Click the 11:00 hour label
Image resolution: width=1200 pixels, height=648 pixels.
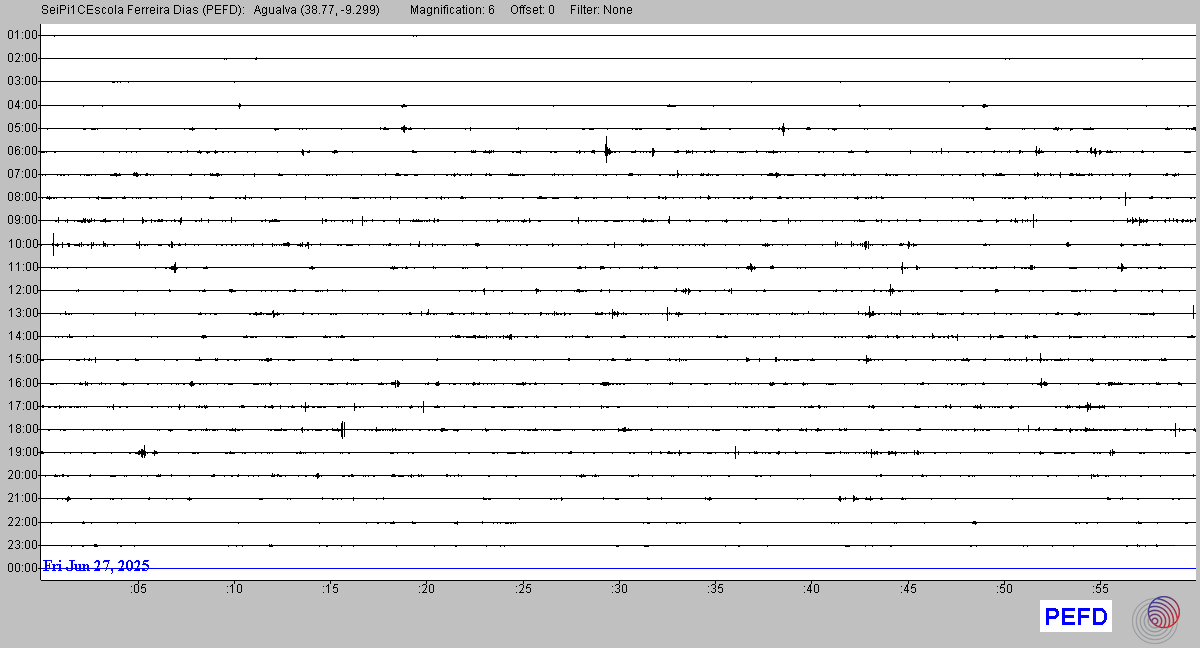pyautogui.click(x=22, y=267)
